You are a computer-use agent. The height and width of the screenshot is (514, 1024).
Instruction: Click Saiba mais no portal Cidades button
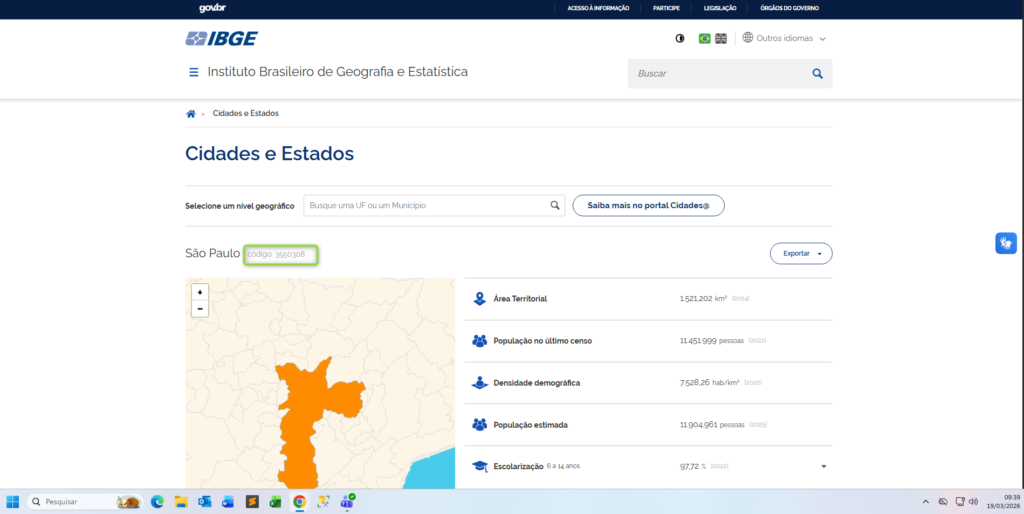click(648, 205)
